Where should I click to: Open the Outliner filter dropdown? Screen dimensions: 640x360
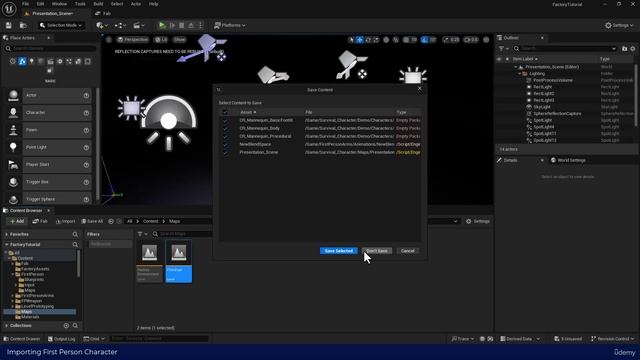pyautogui.click(x=503, y=49)
